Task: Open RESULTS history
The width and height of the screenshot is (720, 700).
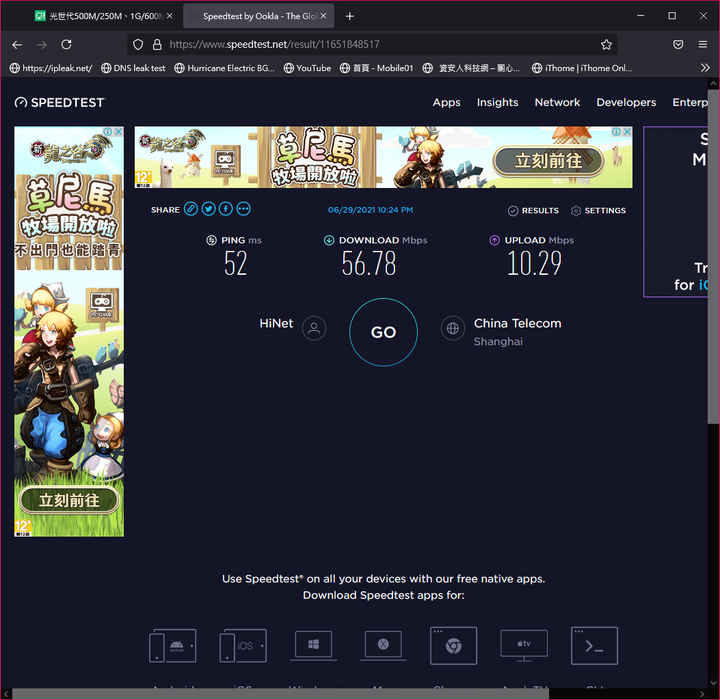Action: 533,210
